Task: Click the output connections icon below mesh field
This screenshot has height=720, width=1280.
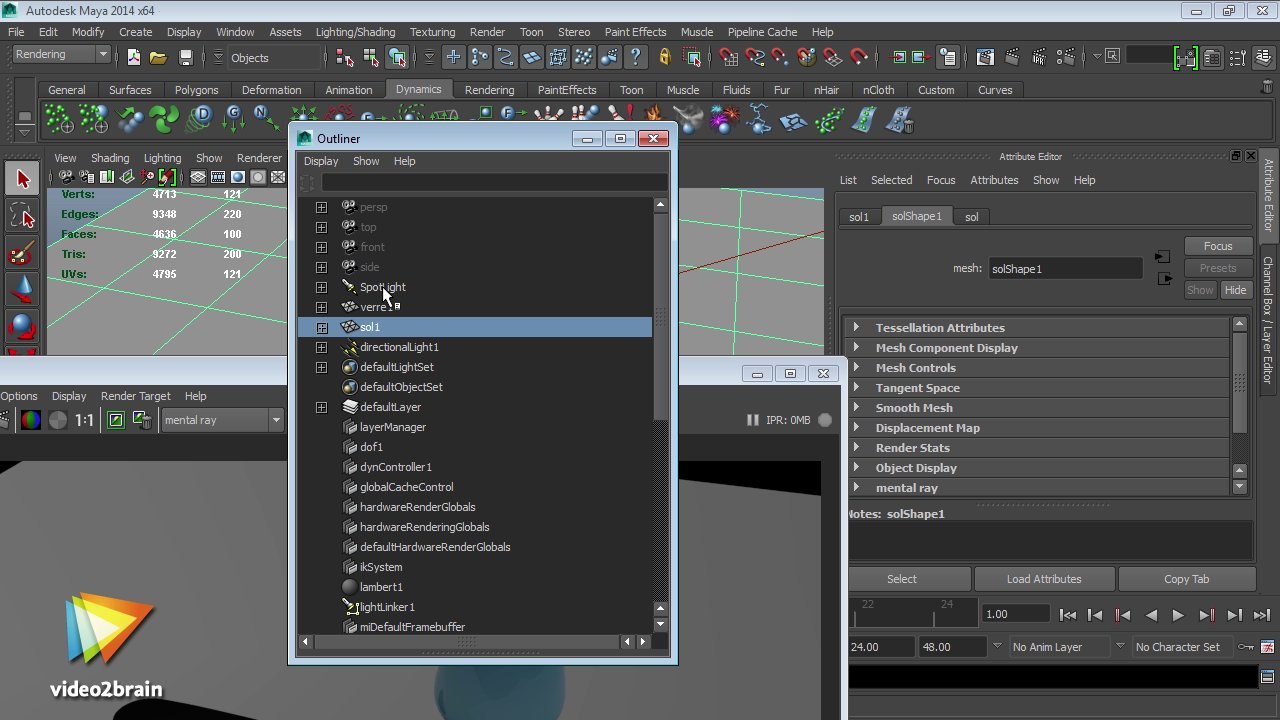Action: [x=1165, y=279]
